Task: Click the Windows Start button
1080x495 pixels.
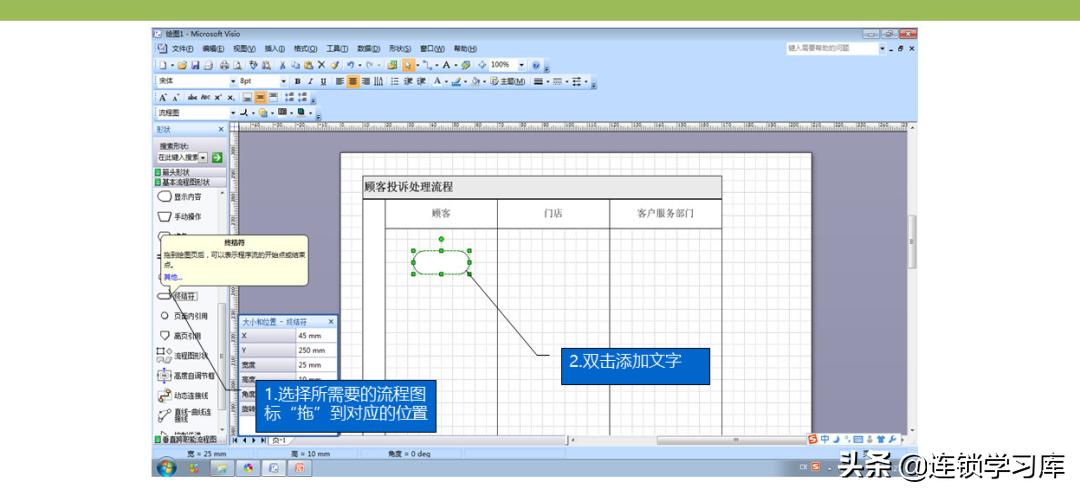Action: 166,468
